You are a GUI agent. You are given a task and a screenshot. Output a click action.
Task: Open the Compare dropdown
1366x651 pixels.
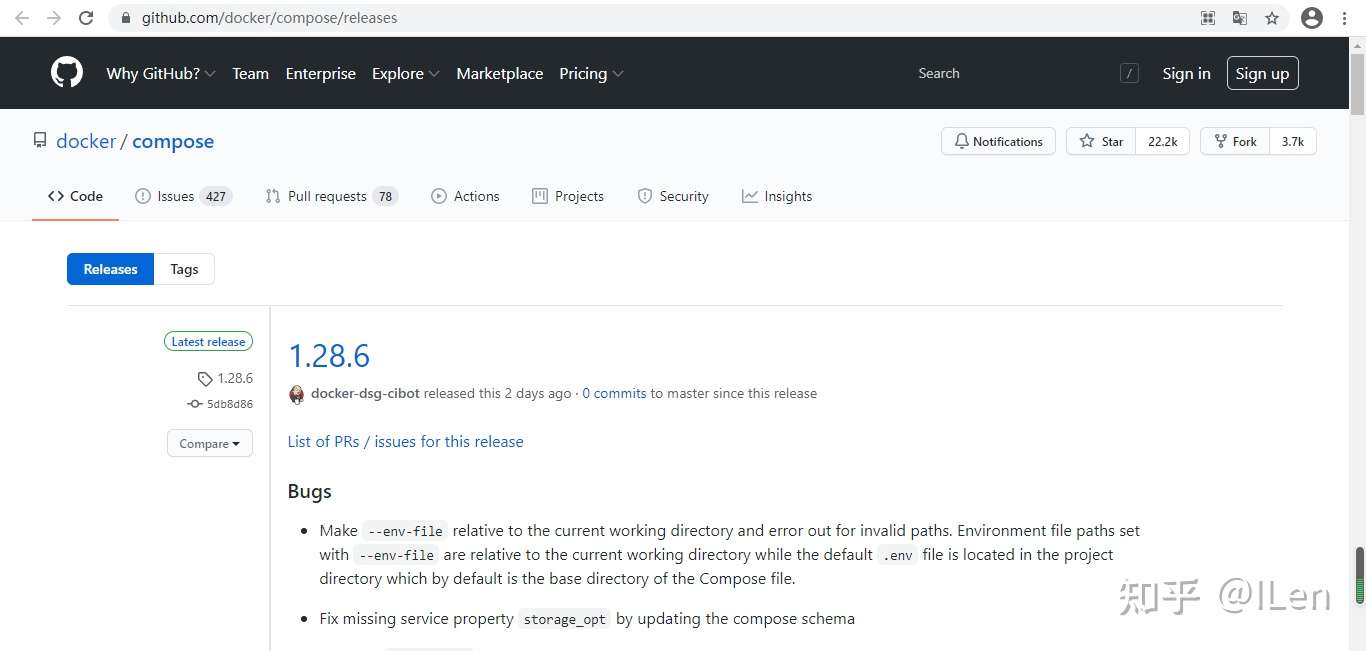point(209,443)
